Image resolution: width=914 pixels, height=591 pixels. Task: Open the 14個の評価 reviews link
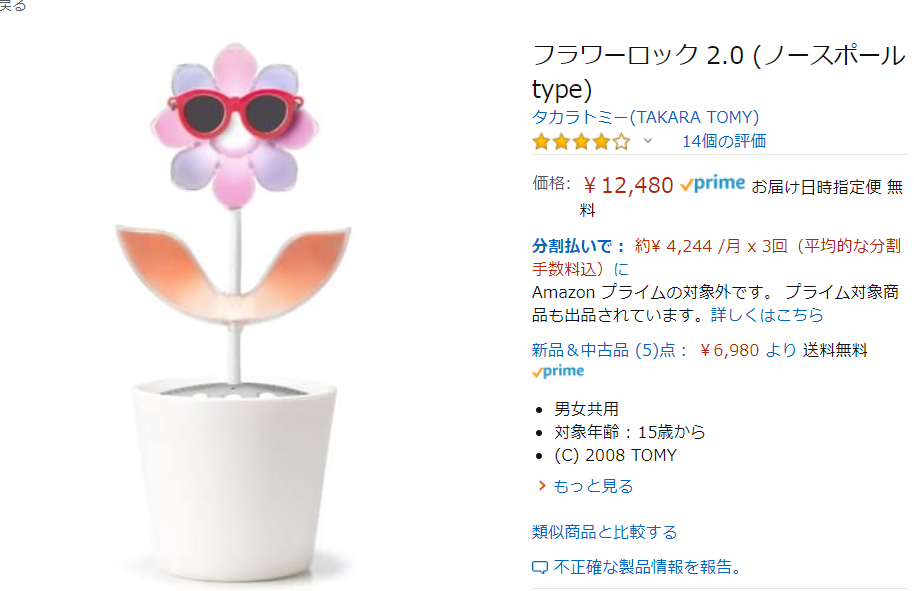724,141
